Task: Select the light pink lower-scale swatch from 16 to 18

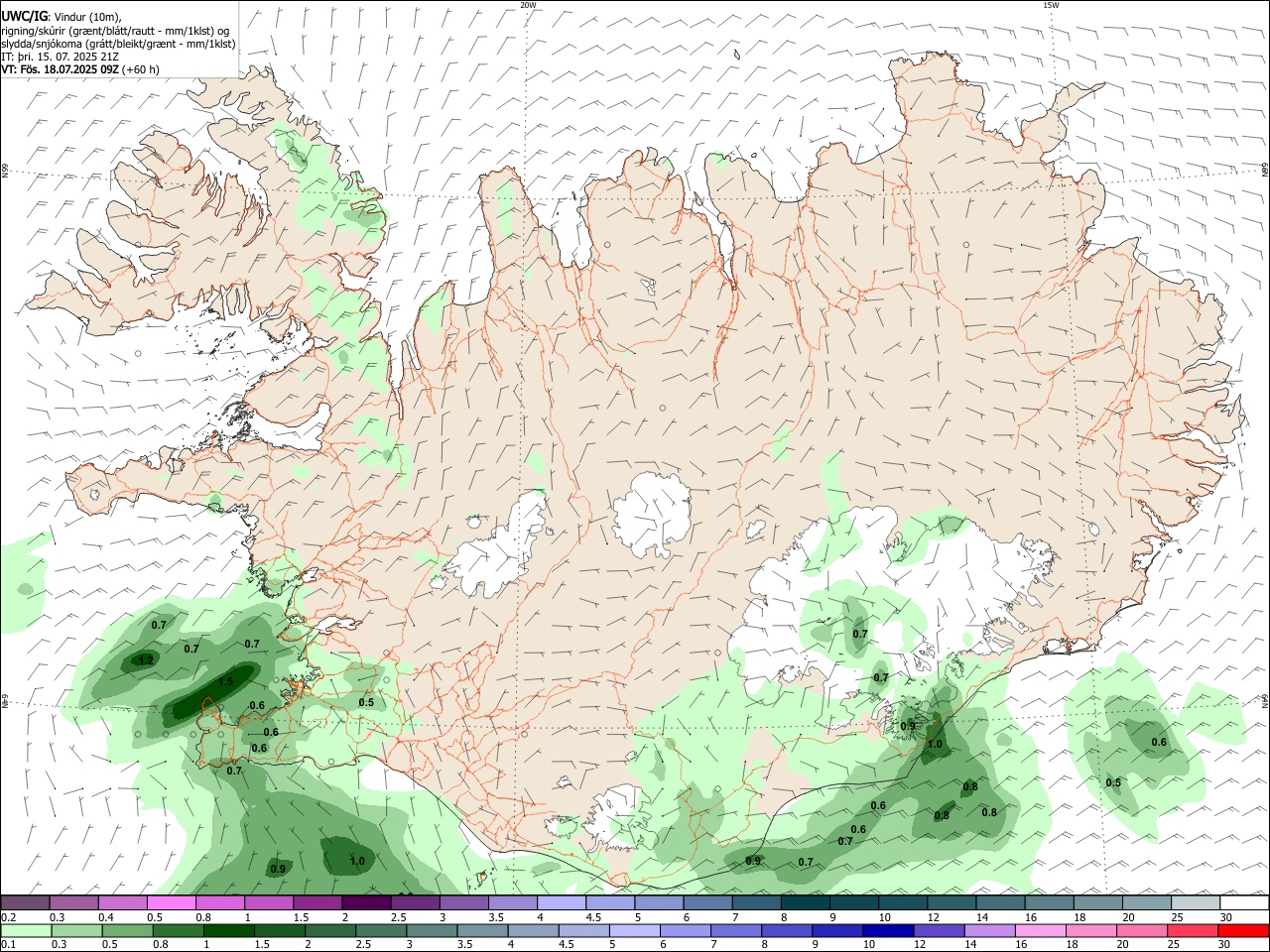Action: [1042, 931]
